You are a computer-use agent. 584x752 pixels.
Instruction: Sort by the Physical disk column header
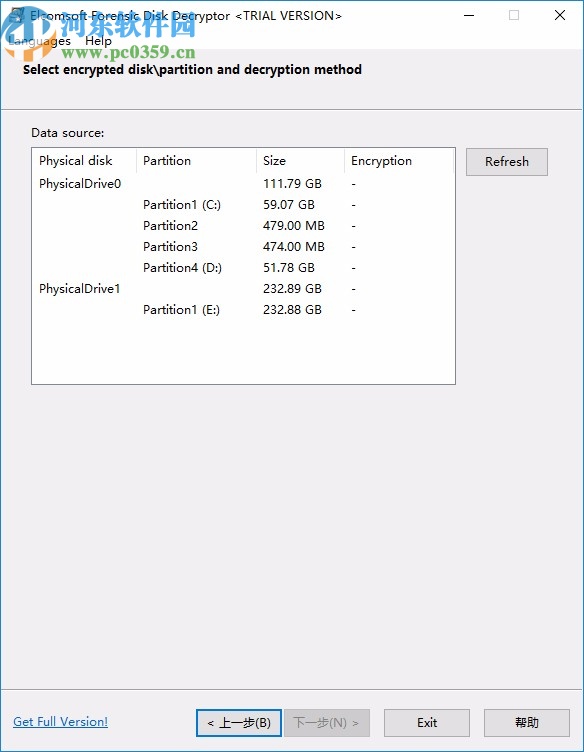pos(84,161)
